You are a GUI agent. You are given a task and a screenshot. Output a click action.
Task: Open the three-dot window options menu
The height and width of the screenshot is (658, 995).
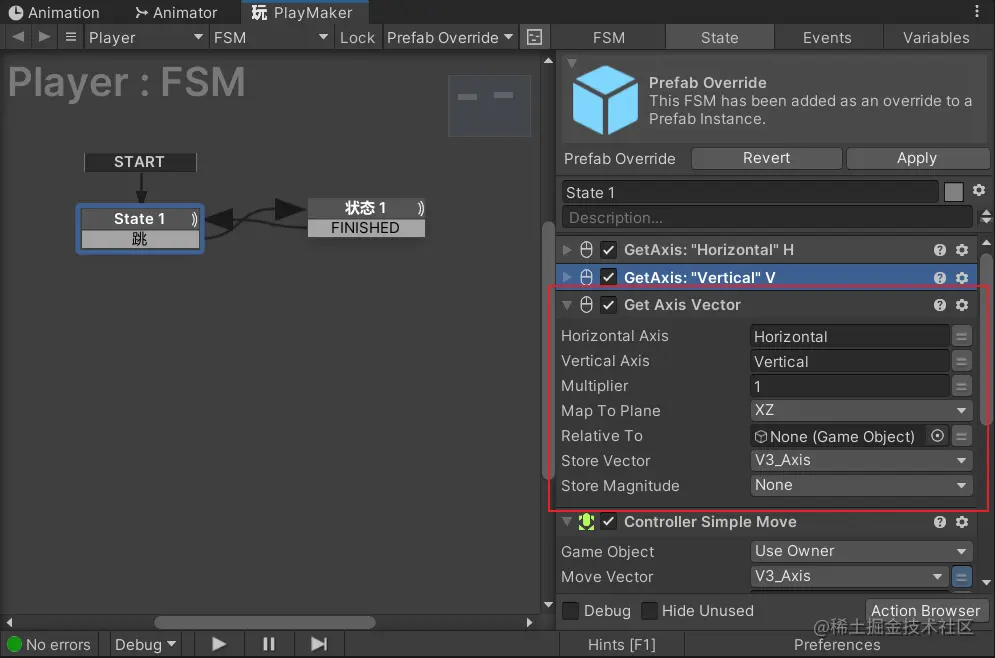click(x=977, y=11)
